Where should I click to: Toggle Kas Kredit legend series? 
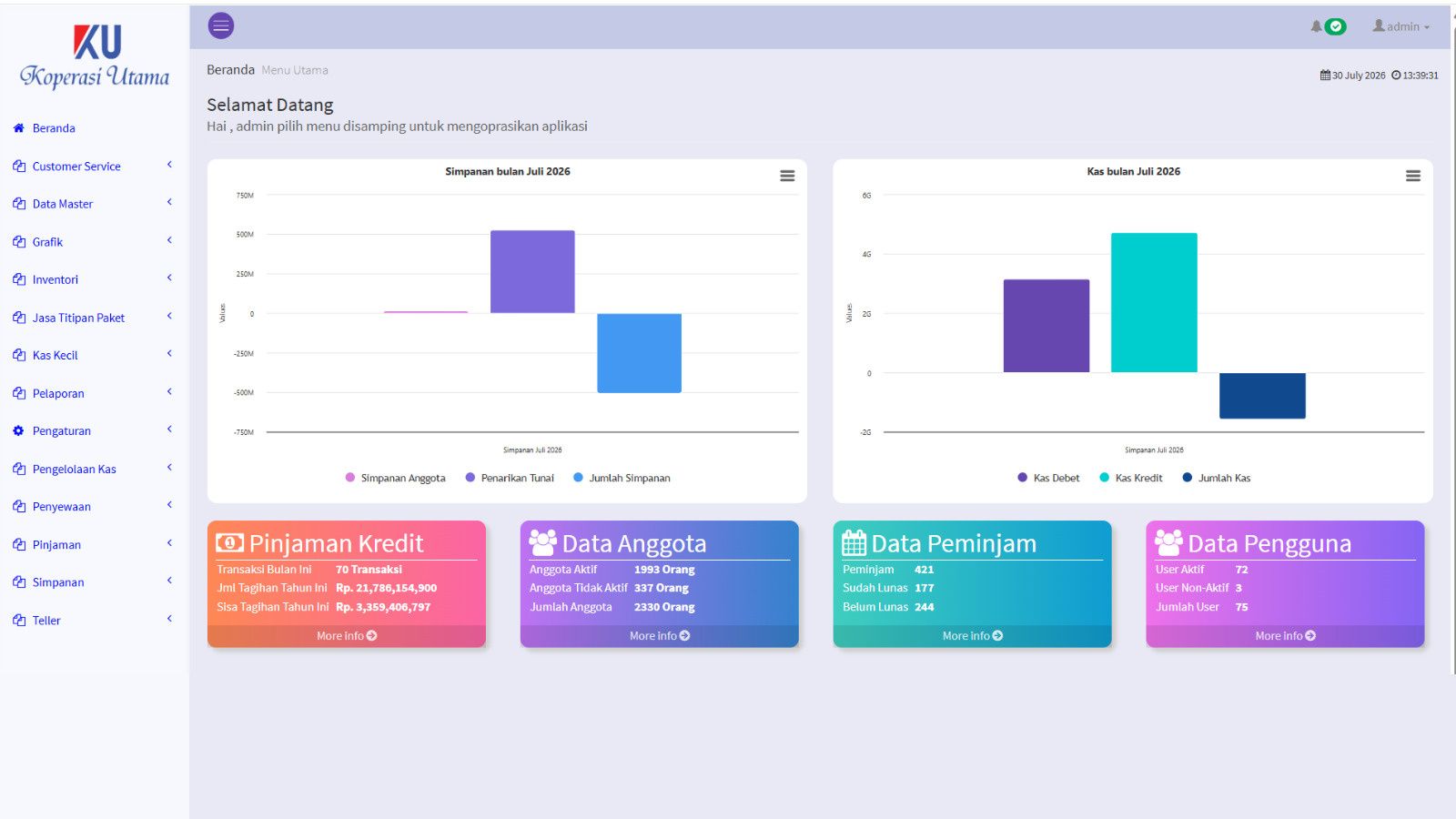coord(1131,478)
